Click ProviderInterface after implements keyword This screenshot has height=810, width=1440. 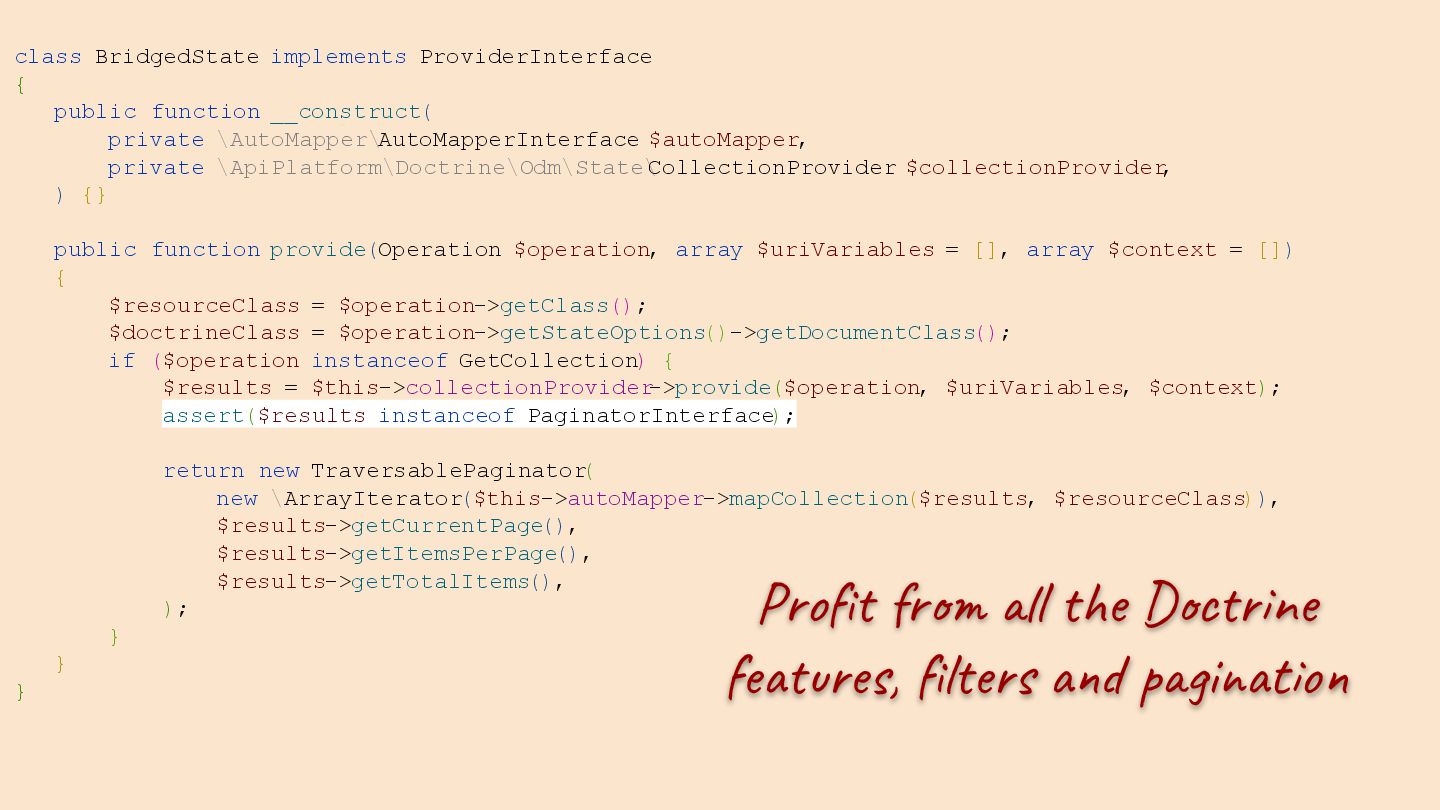[x=536, y=57]
